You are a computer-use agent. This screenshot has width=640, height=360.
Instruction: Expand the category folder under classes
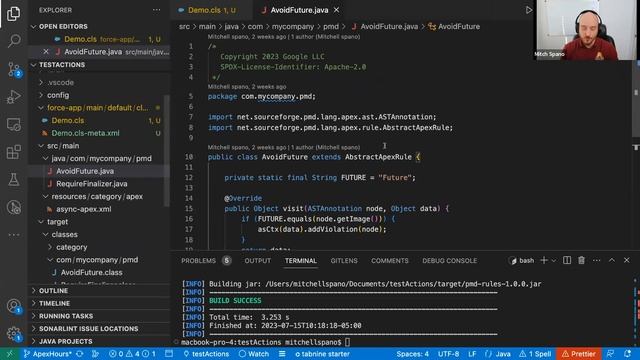[71, 247]
